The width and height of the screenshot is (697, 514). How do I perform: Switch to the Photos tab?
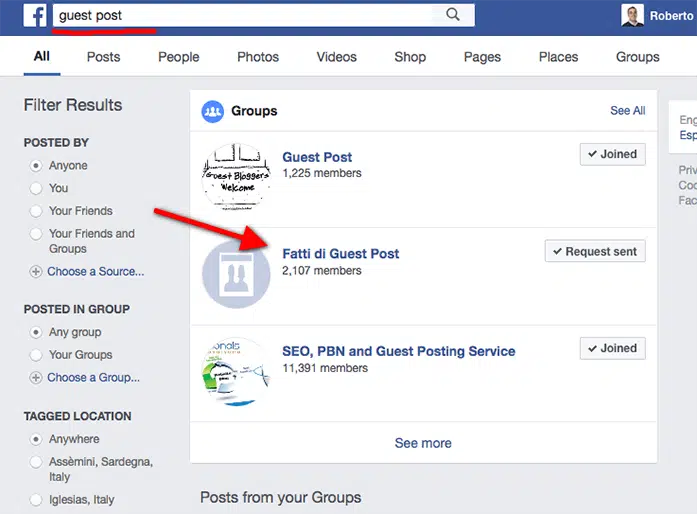(x=258, y=57)
